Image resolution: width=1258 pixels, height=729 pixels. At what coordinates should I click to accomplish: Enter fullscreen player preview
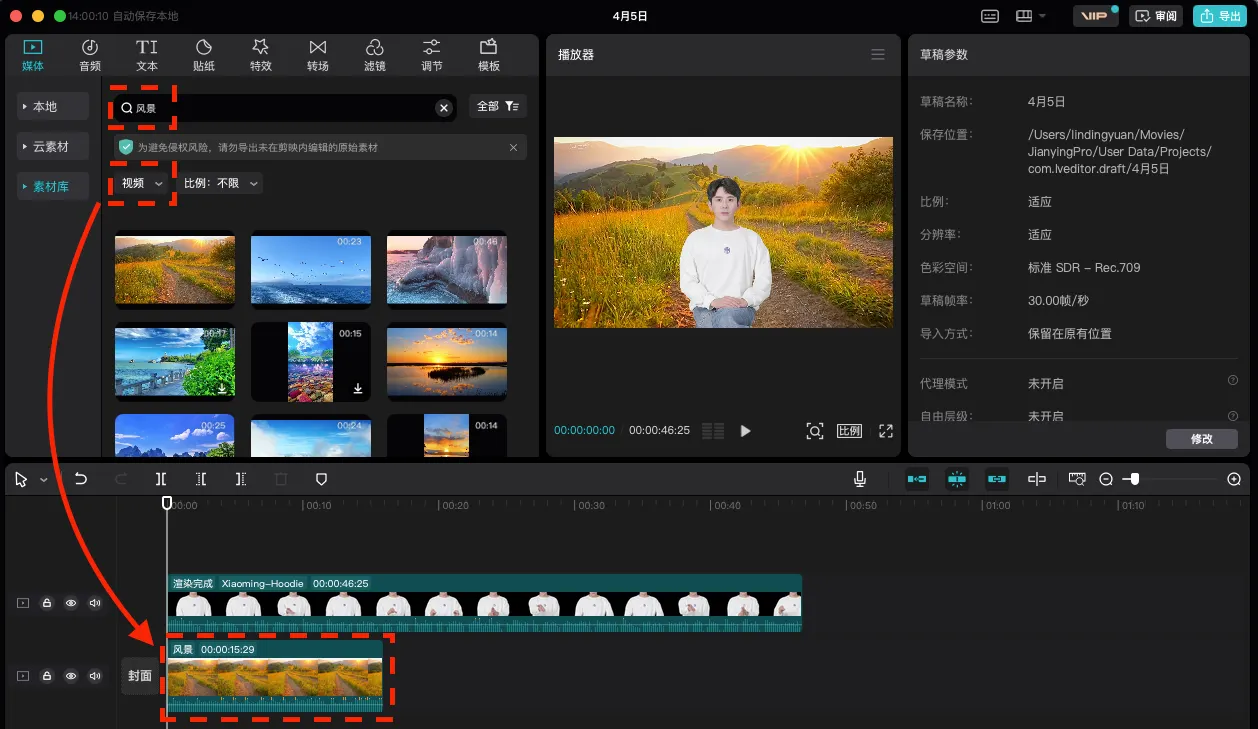[885, 431]
